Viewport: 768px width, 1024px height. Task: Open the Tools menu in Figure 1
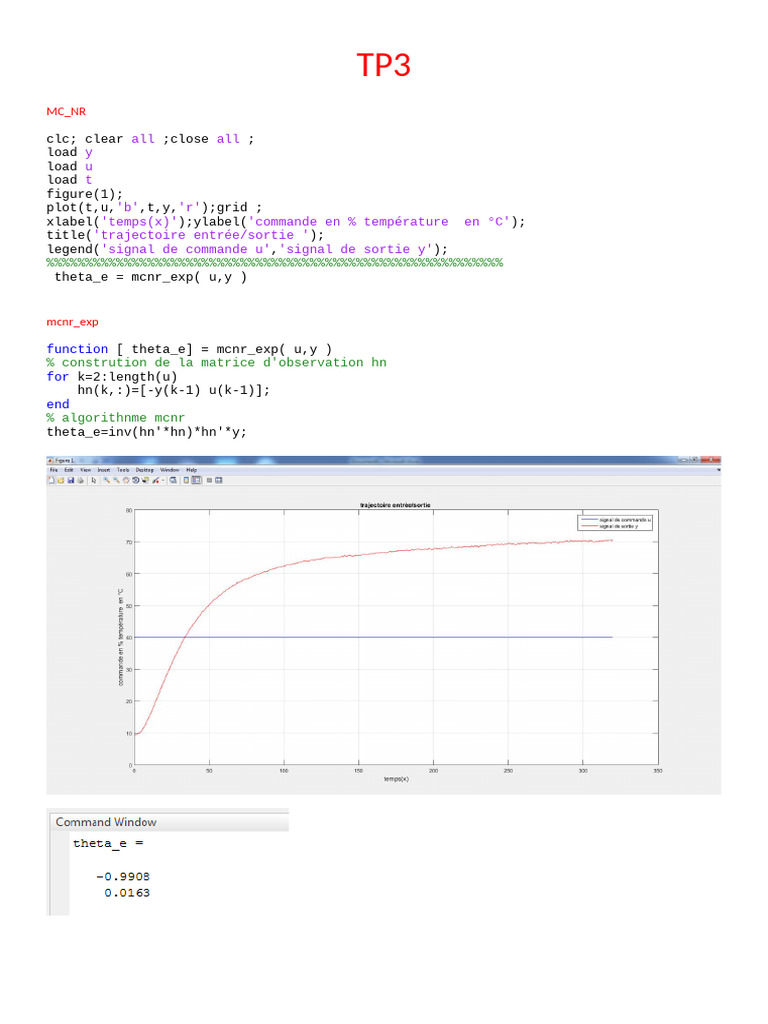(123, 470)
